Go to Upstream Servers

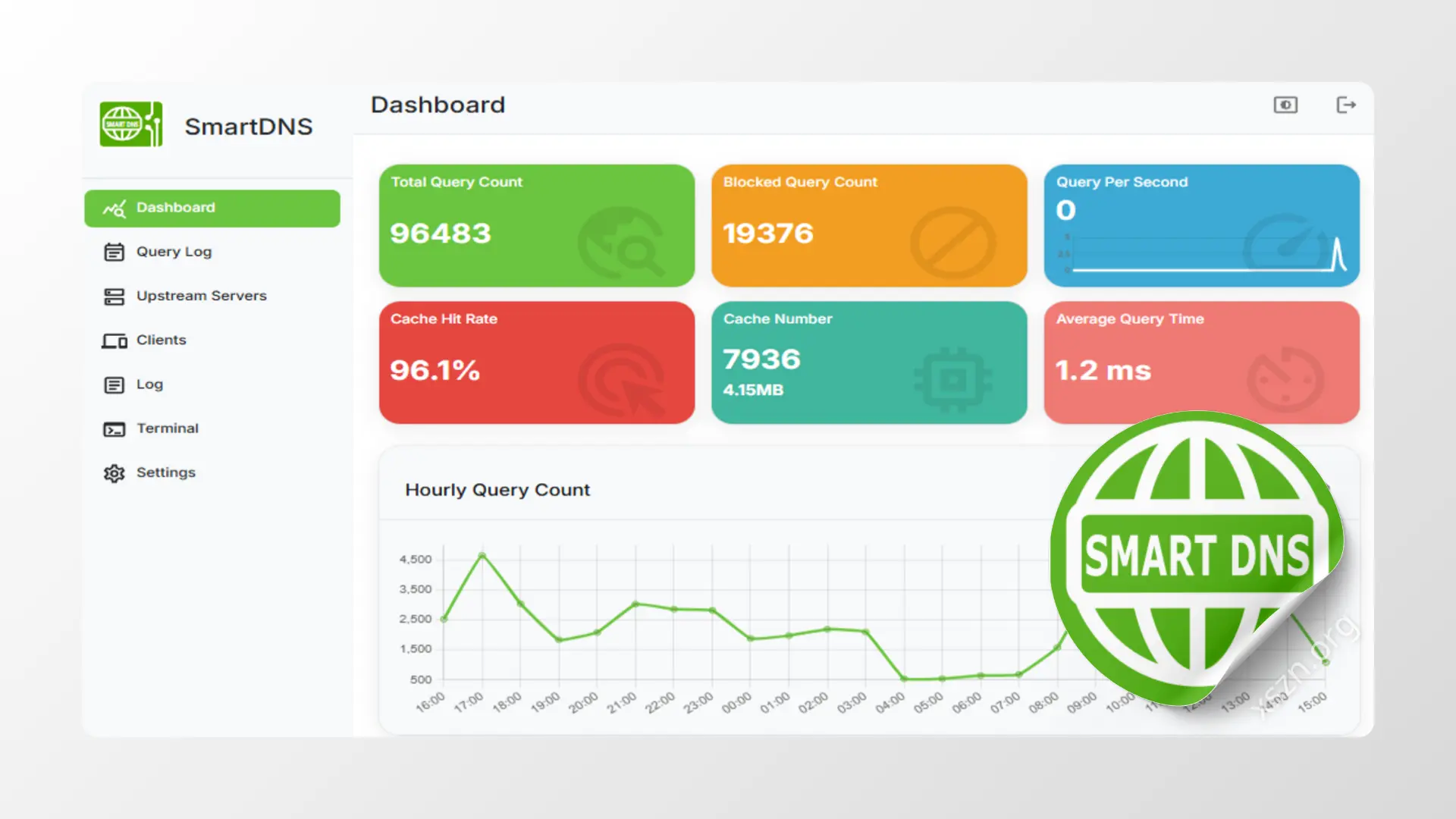click(x=212, y=296)
